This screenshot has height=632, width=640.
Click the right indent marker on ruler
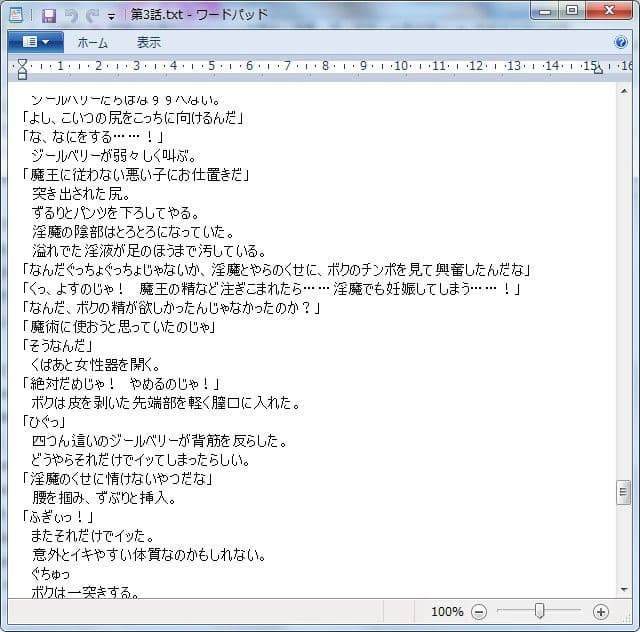click(x=597, y=70)
